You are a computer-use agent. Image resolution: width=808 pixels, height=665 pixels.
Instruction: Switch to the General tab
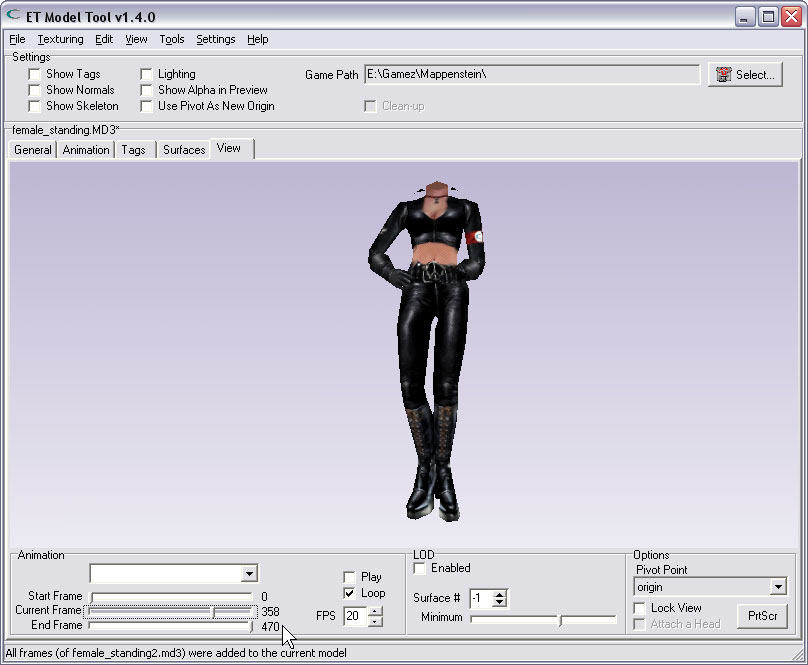33,150
